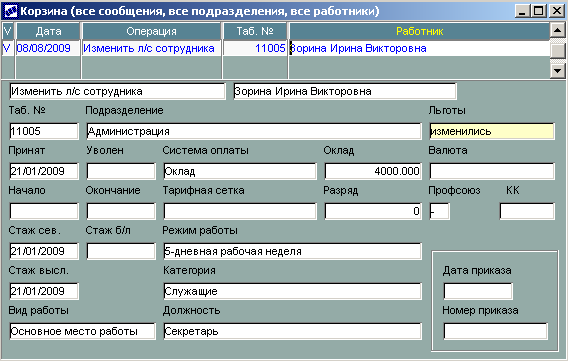Viewport: 568px width, 361px height.
Task: Click the Система оплаты field
Action: pyautogui.click(x=240, y=171)
